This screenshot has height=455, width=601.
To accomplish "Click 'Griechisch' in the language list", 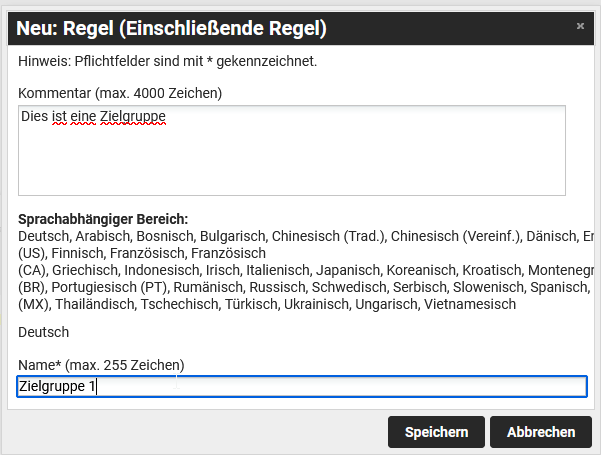I will 76,270.
